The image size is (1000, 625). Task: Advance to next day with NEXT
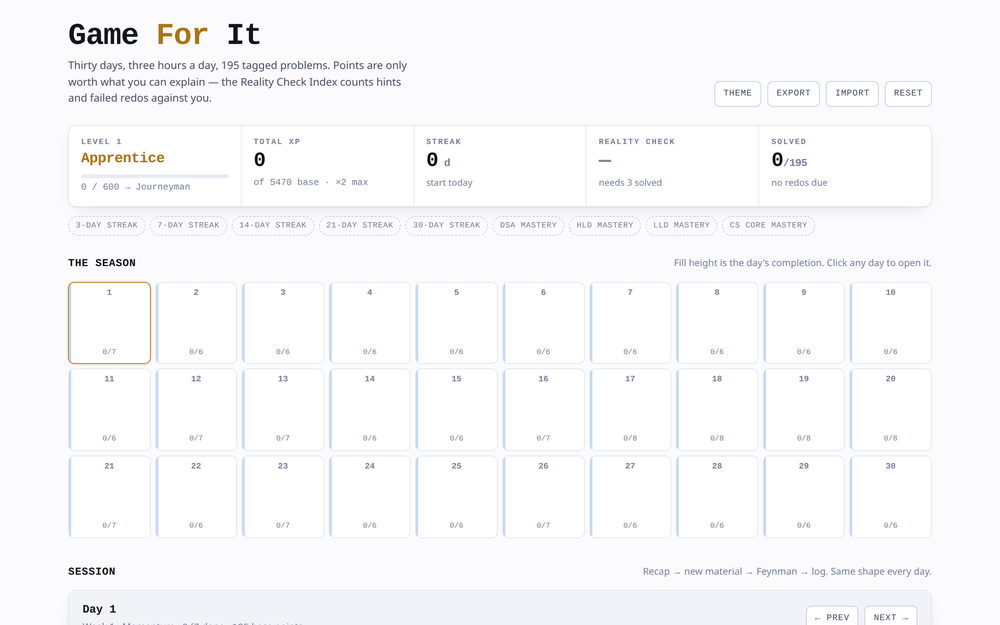coord(891,617)
